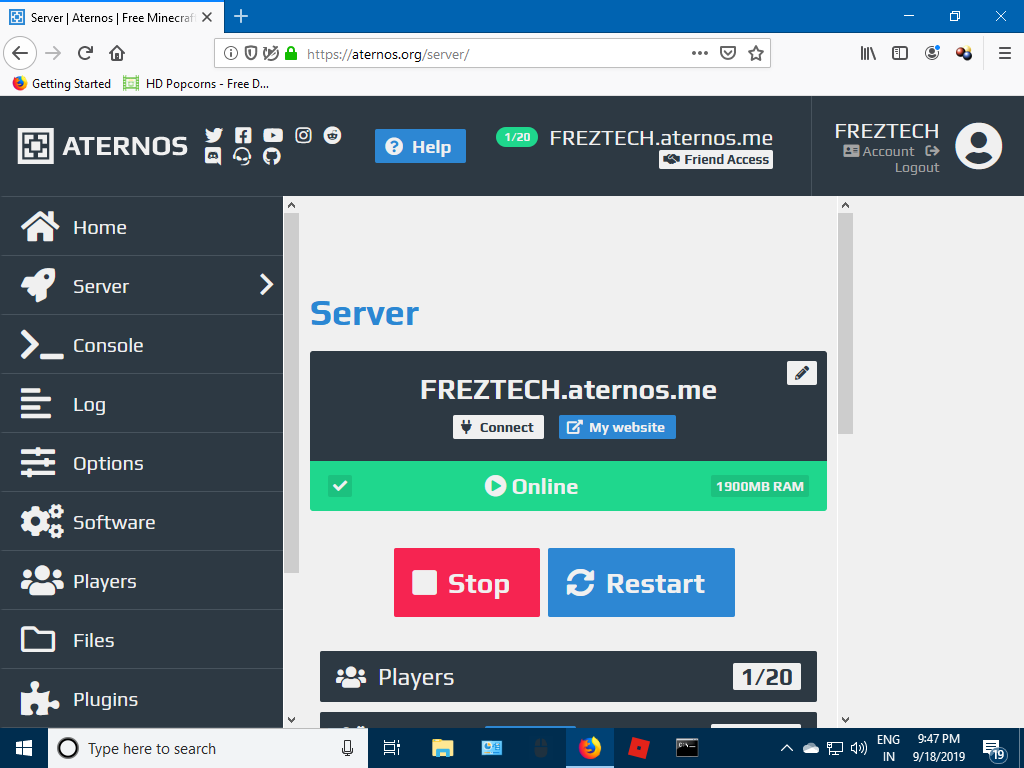
Task: Stop the server with the red Stop button
Action: (467, 583)
